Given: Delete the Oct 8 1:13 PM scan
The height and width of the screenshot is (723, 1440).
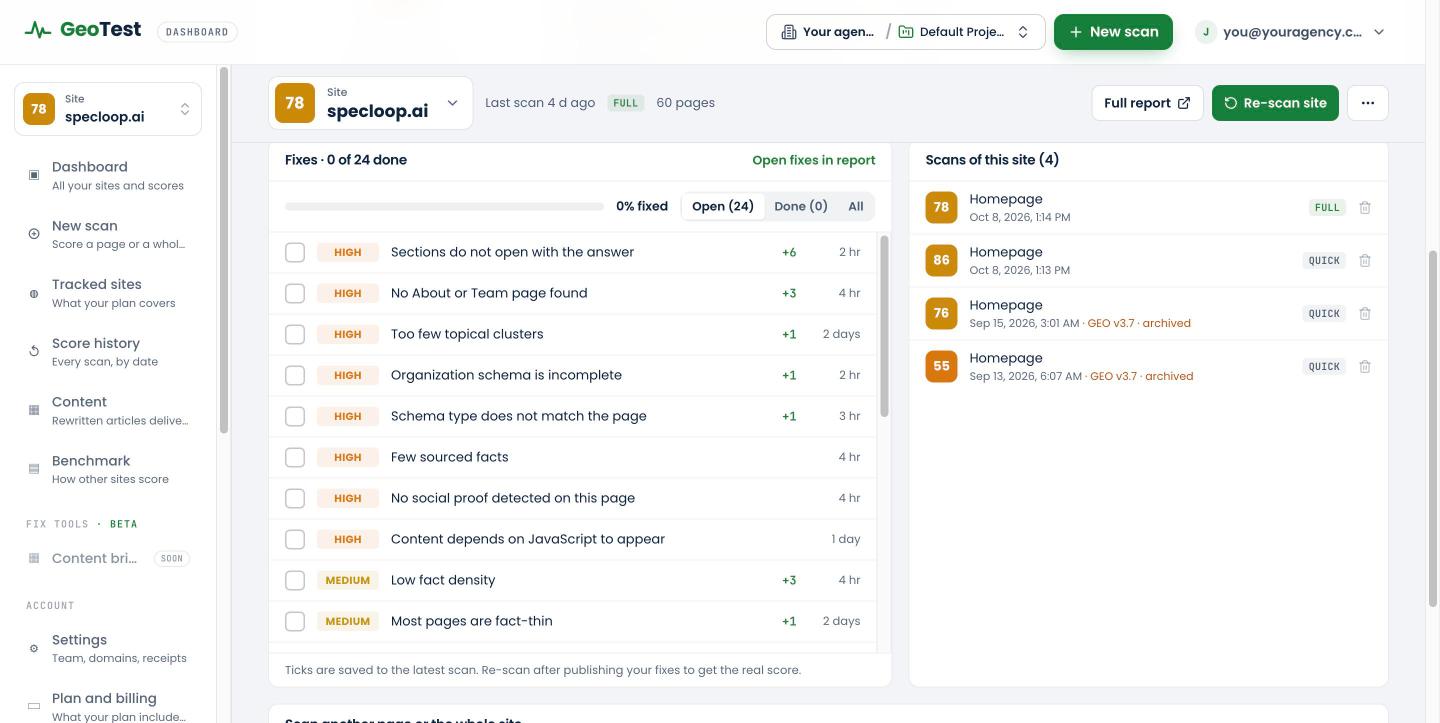Looking at the screenshot, I should (x=1365, y=260).
